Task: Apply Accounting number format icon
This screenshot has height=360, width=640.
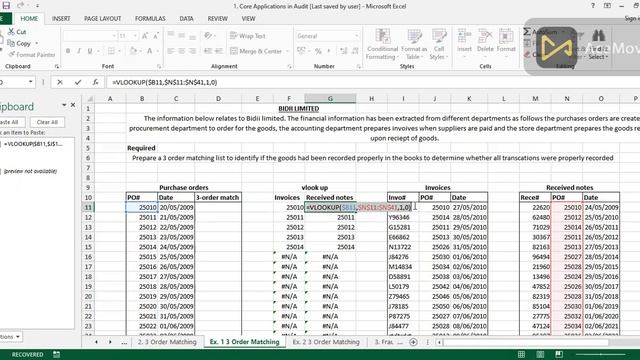Action: [301, 51]
